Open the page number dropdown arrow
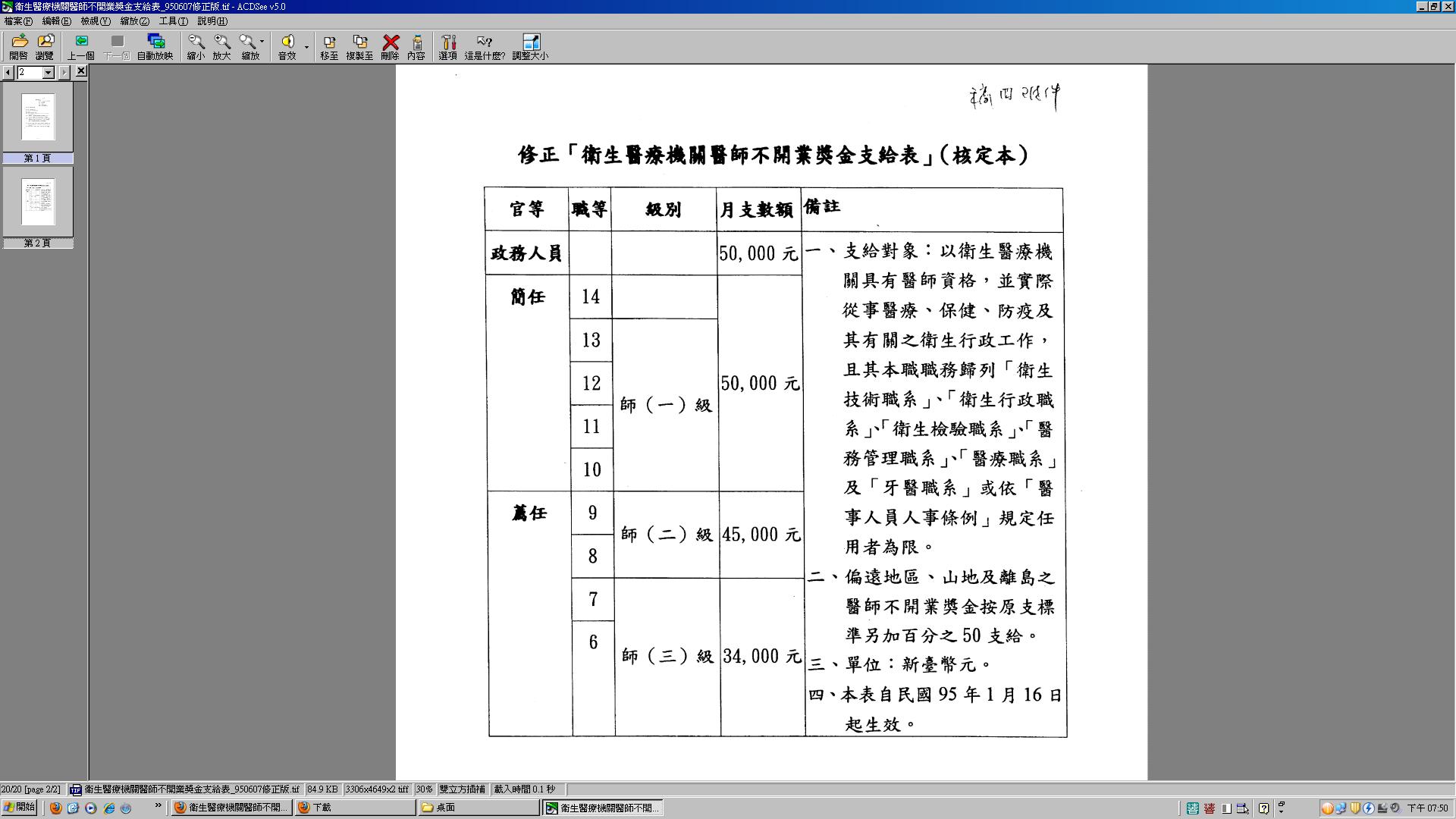 (x=49, y=72)
